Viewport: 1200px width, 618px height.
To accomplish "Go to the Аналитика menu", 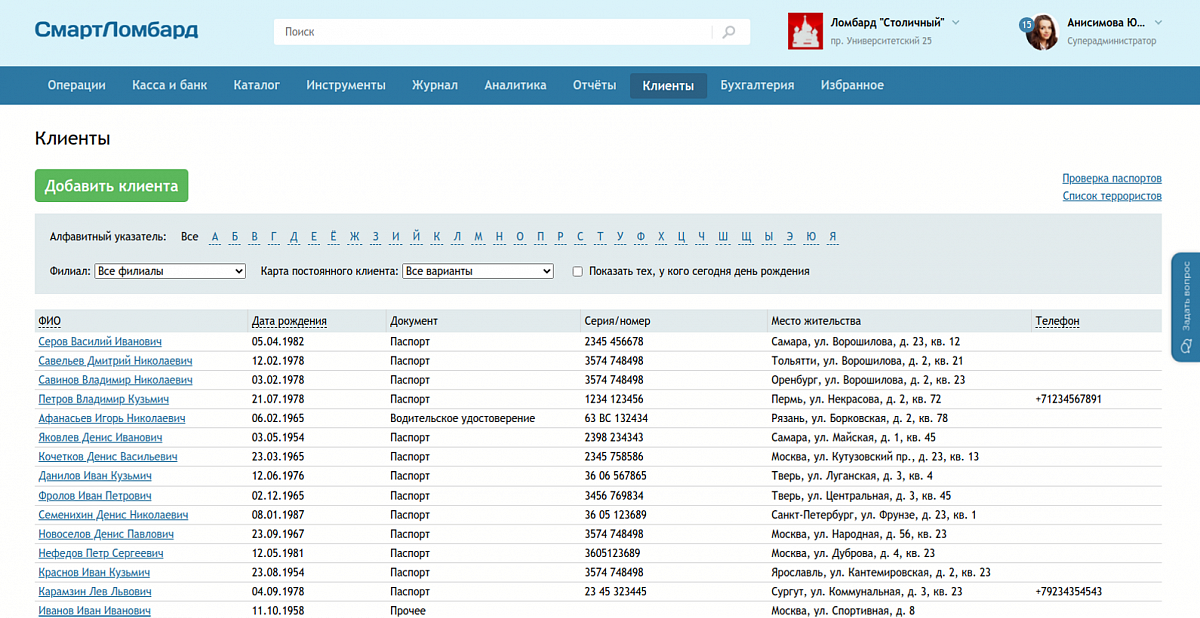I will click(515, 85).
